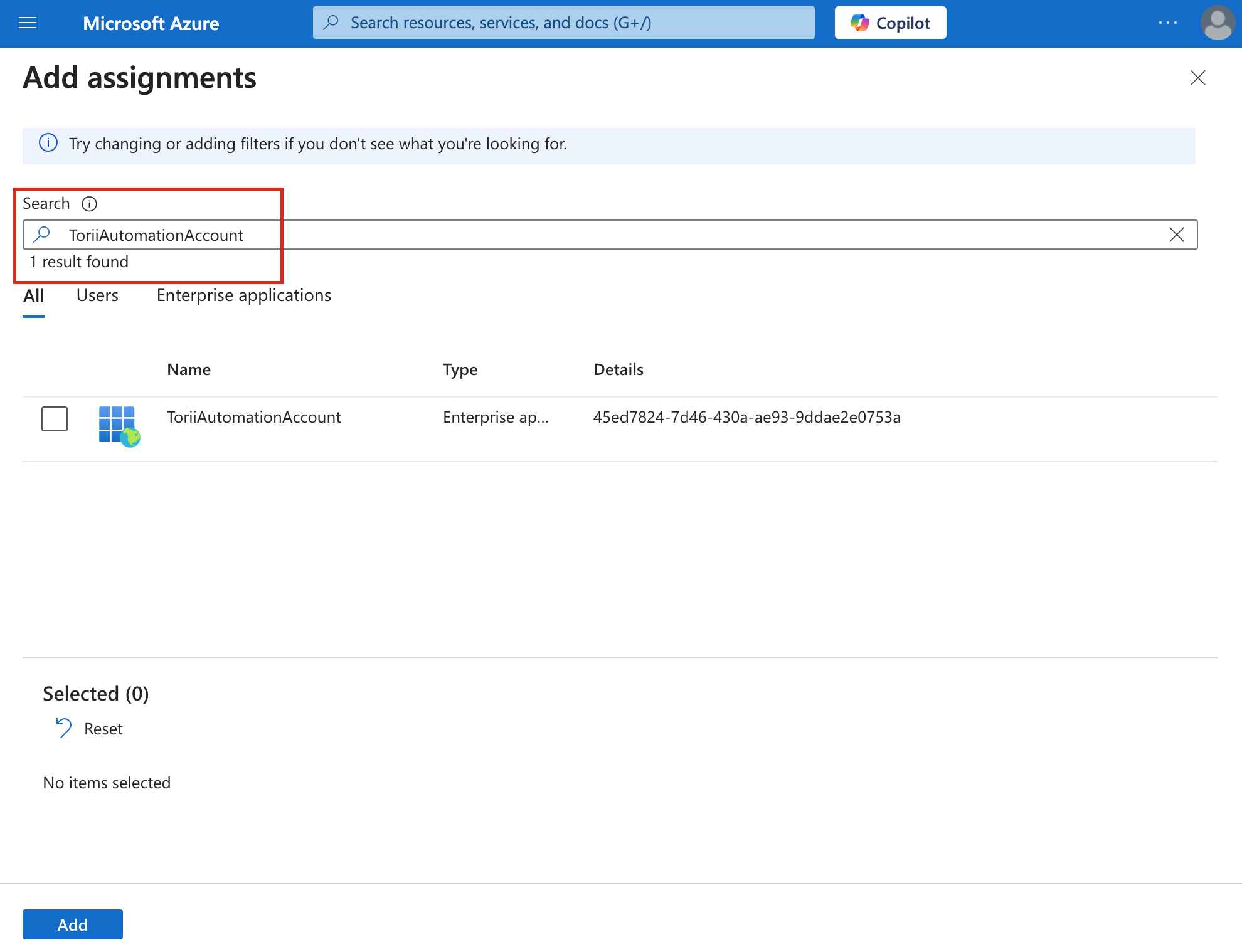Click the '1 result found' text
The height and width of the screenshot is (952, 1242).
coord(79,262)
